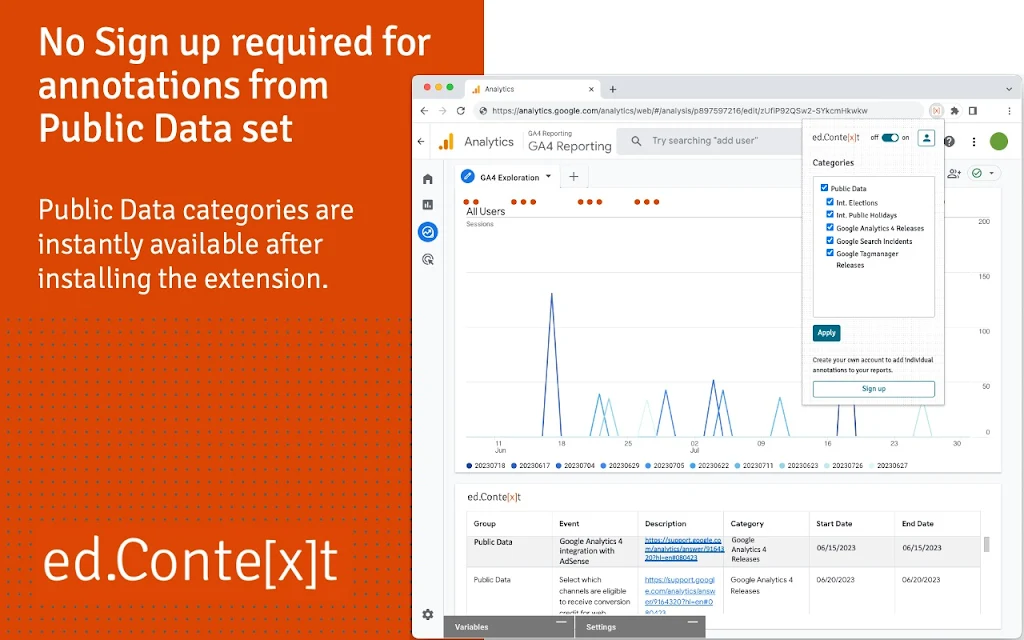
Task: Minimize the Variables panel
Action: pyautogui.click(x=561, y=622)
